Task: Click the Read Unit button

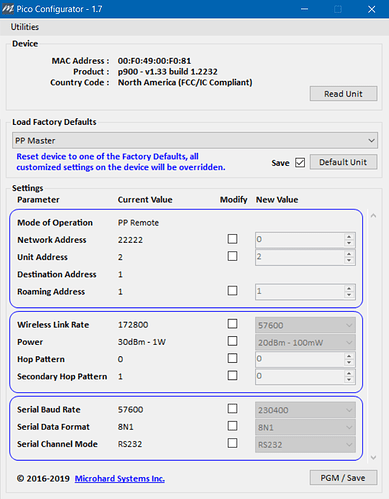Action: click(x=343, y=94)
